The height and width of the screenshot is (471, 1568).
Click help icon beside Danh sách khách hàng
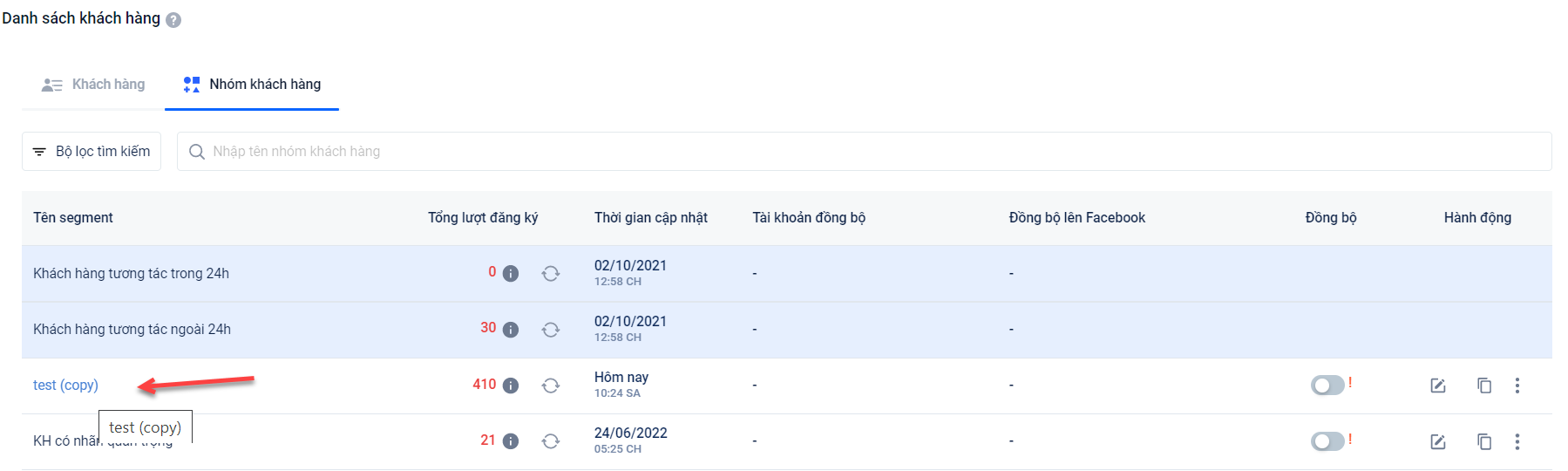(x=173, y=20)
